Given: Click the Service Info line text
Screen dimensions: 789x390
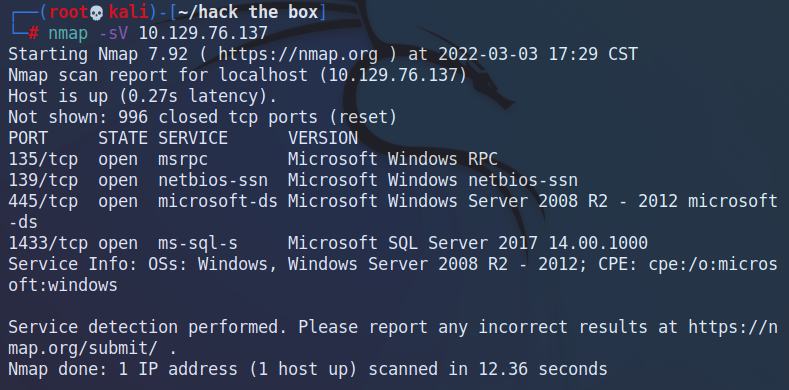Looking at the screenshot, I should tap(392, 275).
